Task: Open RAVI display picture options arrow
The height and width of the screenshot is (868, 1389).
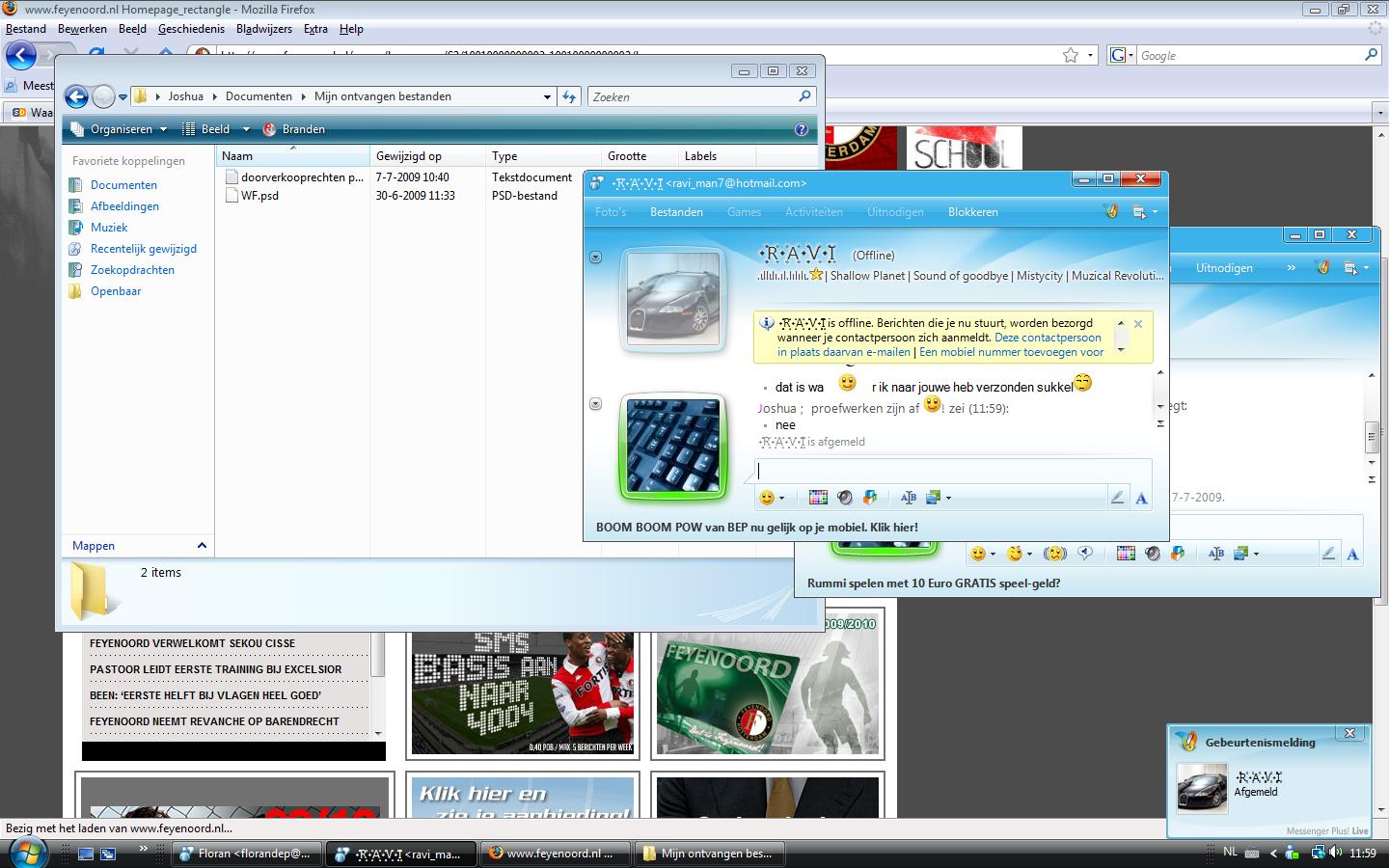Action: 595,257
